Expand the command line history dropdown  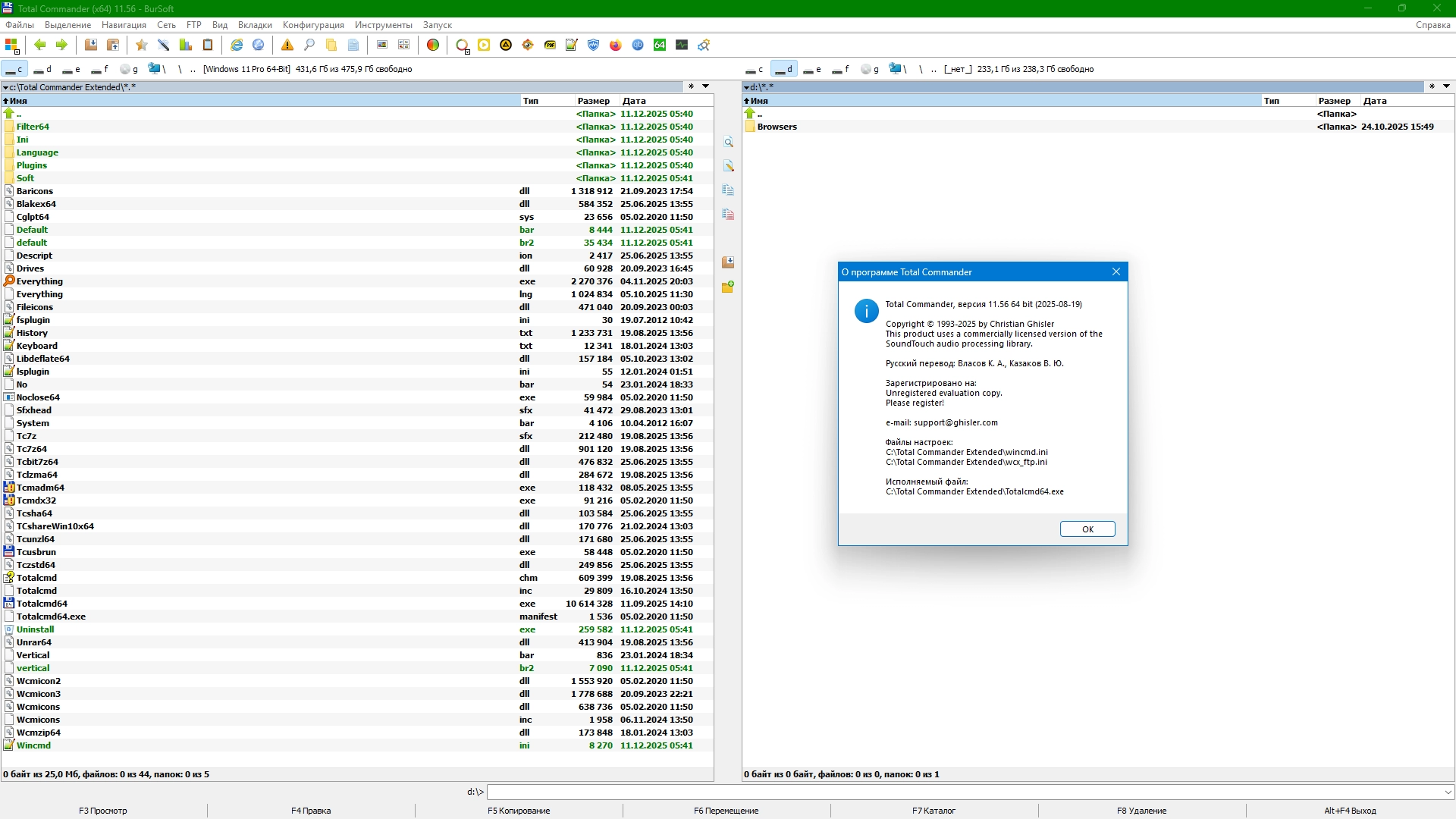1448,792
